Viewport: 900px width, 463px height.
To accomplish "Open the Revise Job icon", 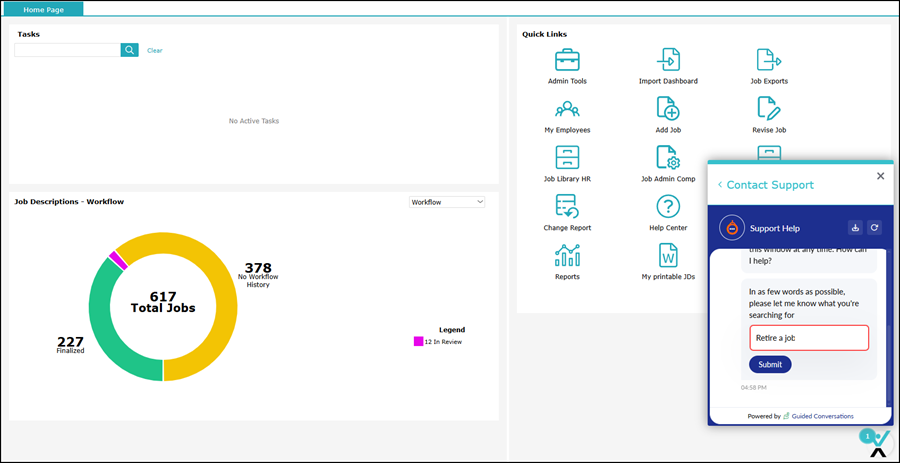I will tap(768, 109).
